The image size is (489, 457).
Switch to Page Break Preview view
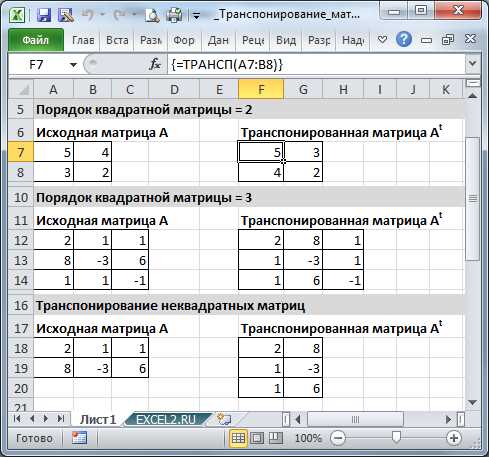pyautogui.click(x=276, y=438)
